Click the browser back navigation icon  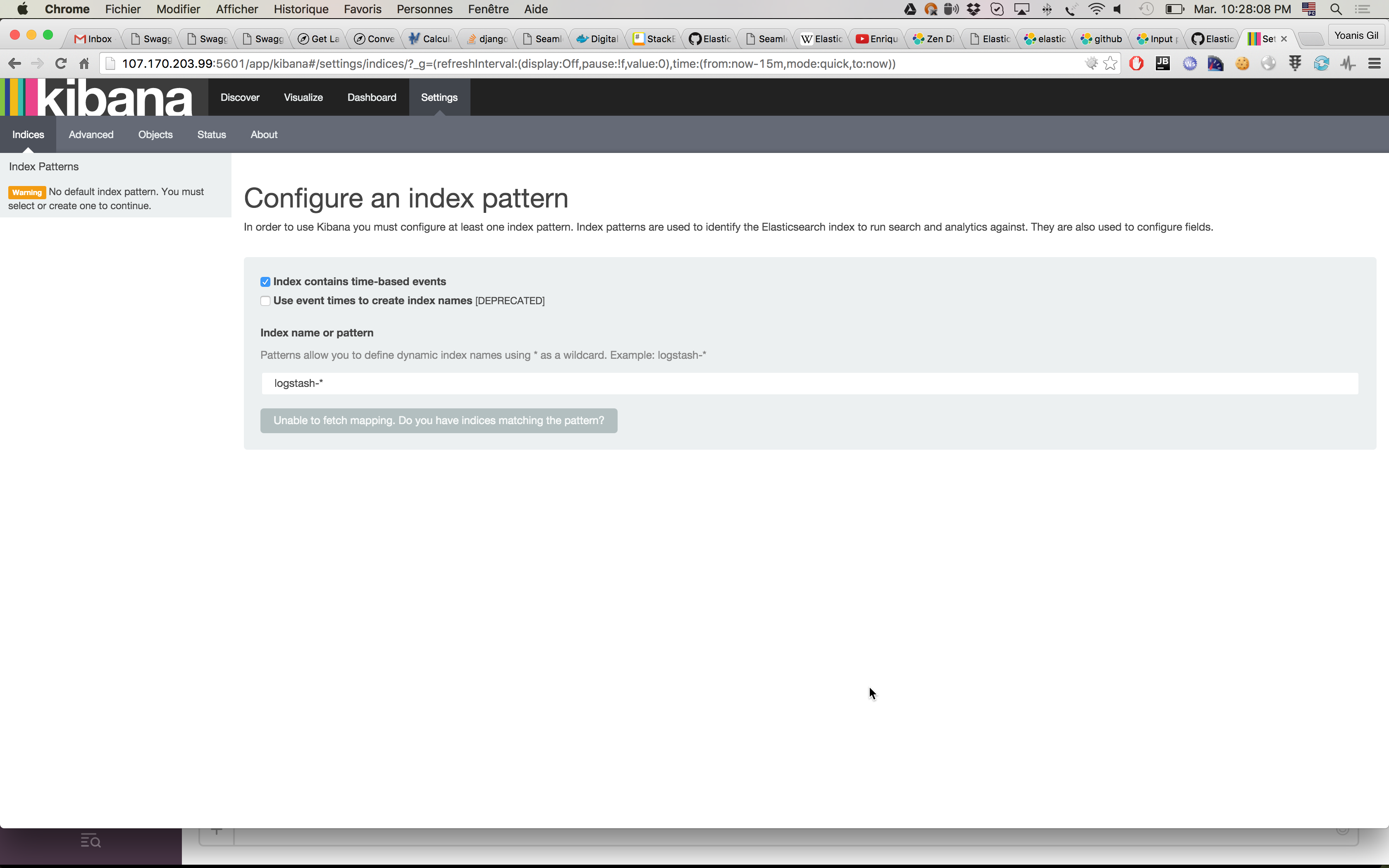14,63
